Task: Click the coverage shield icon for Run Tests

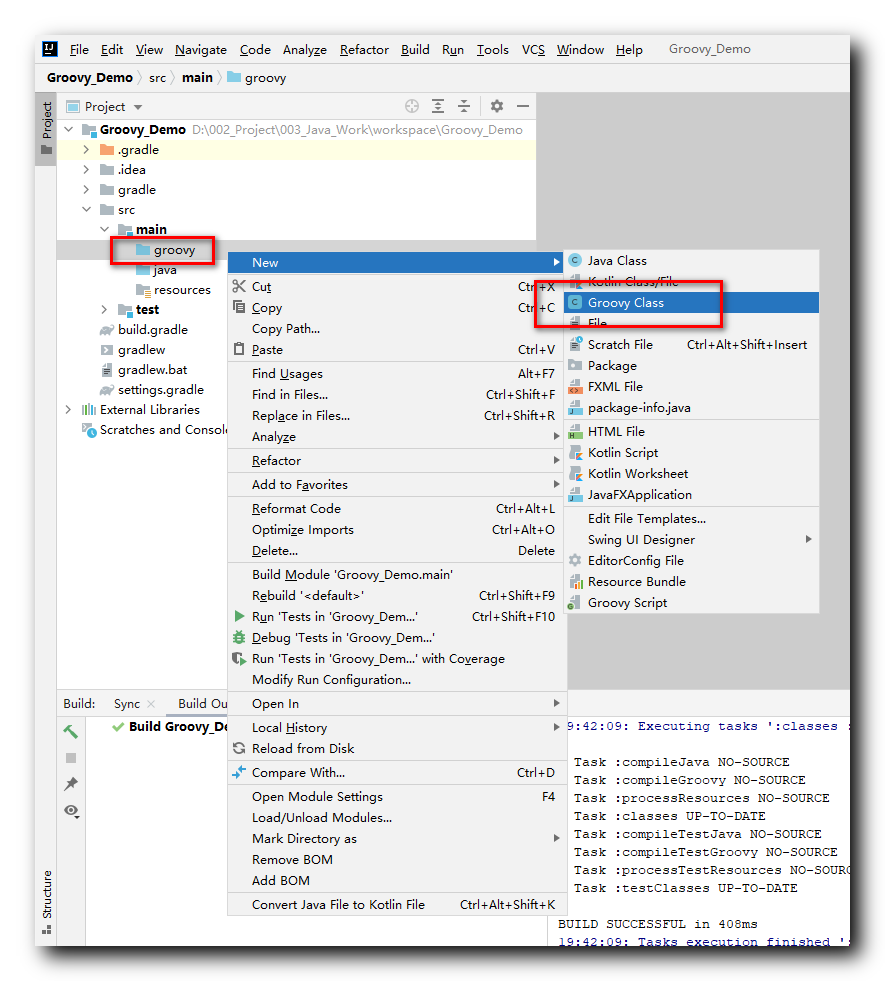Action: pos(239,658)
